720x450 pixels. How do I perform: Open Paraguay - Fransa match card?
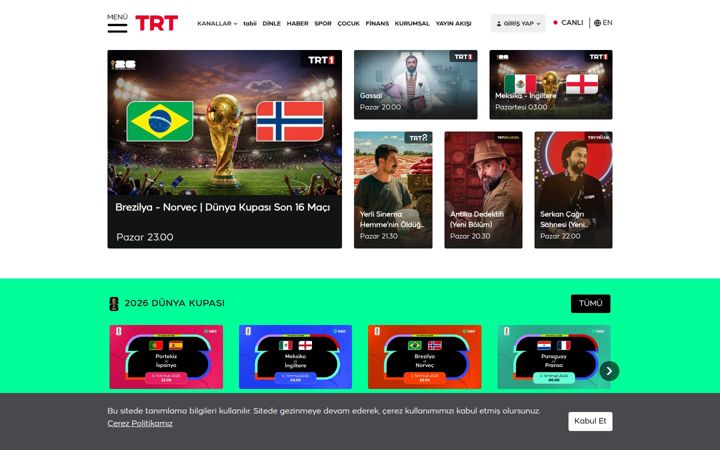(554, 357)
